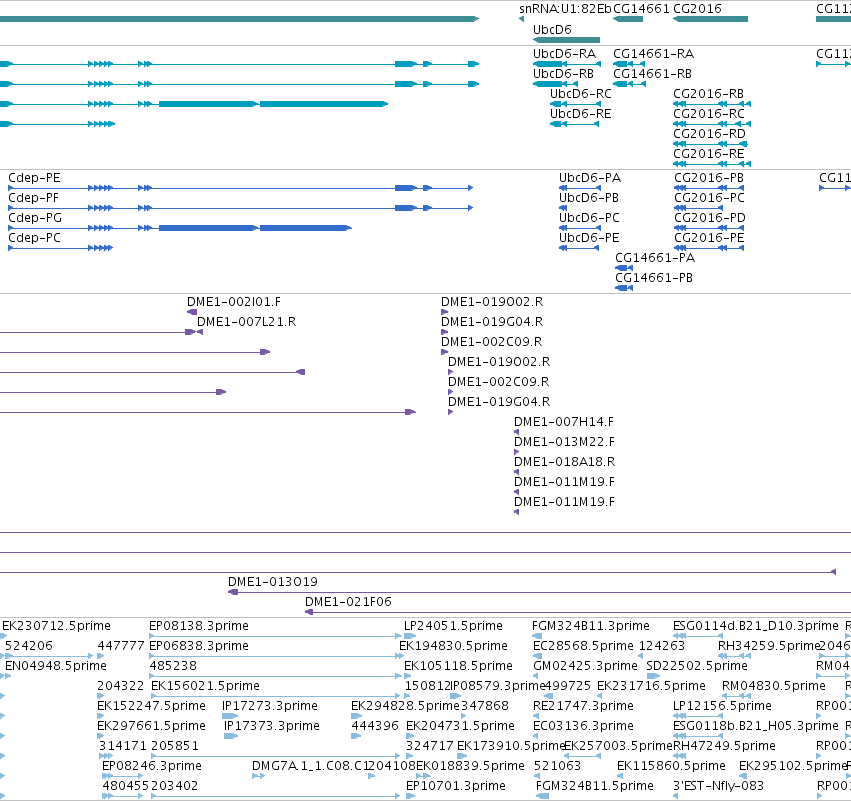Select the CG14661-PB label

tap(654, 278)
